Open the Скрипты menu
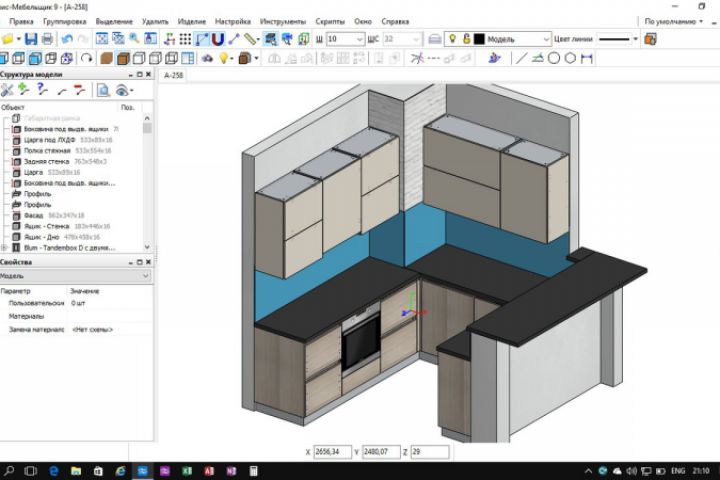The height and width of the screenshot is (480, 720). [330, 22]
